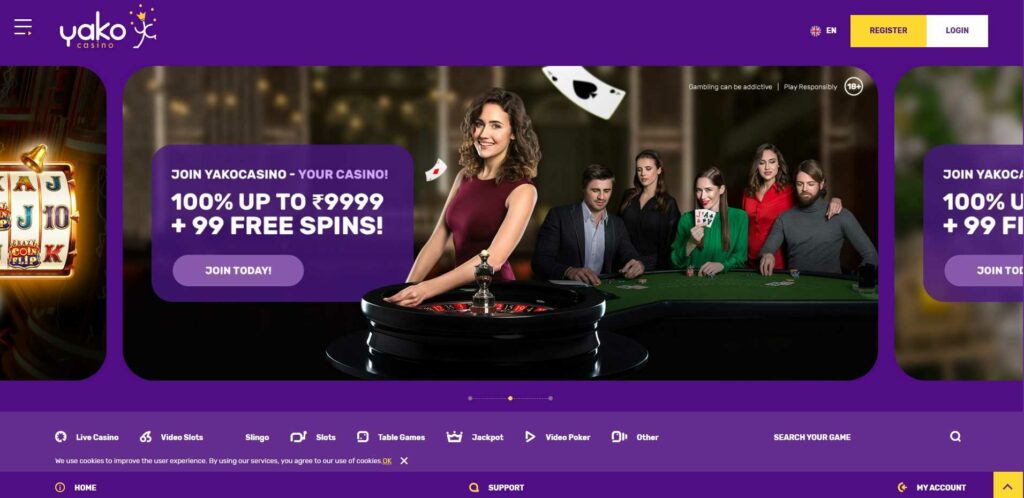Select the Video Slots category icon
This screenshot has width=1024, height=498.
146,437
